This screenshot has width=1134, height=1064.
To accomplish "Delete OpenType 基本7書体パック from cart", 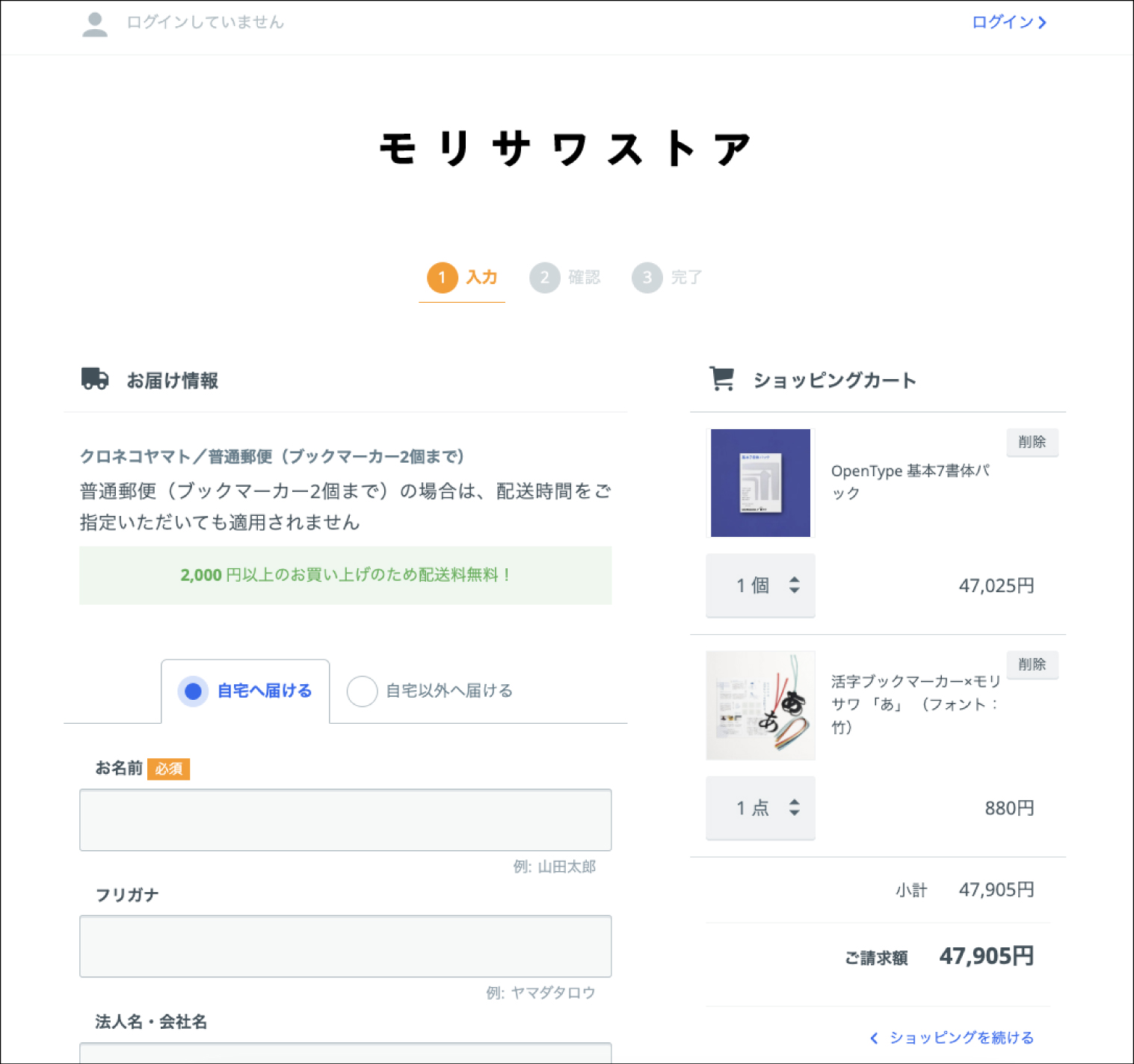I will [1032, 442].
